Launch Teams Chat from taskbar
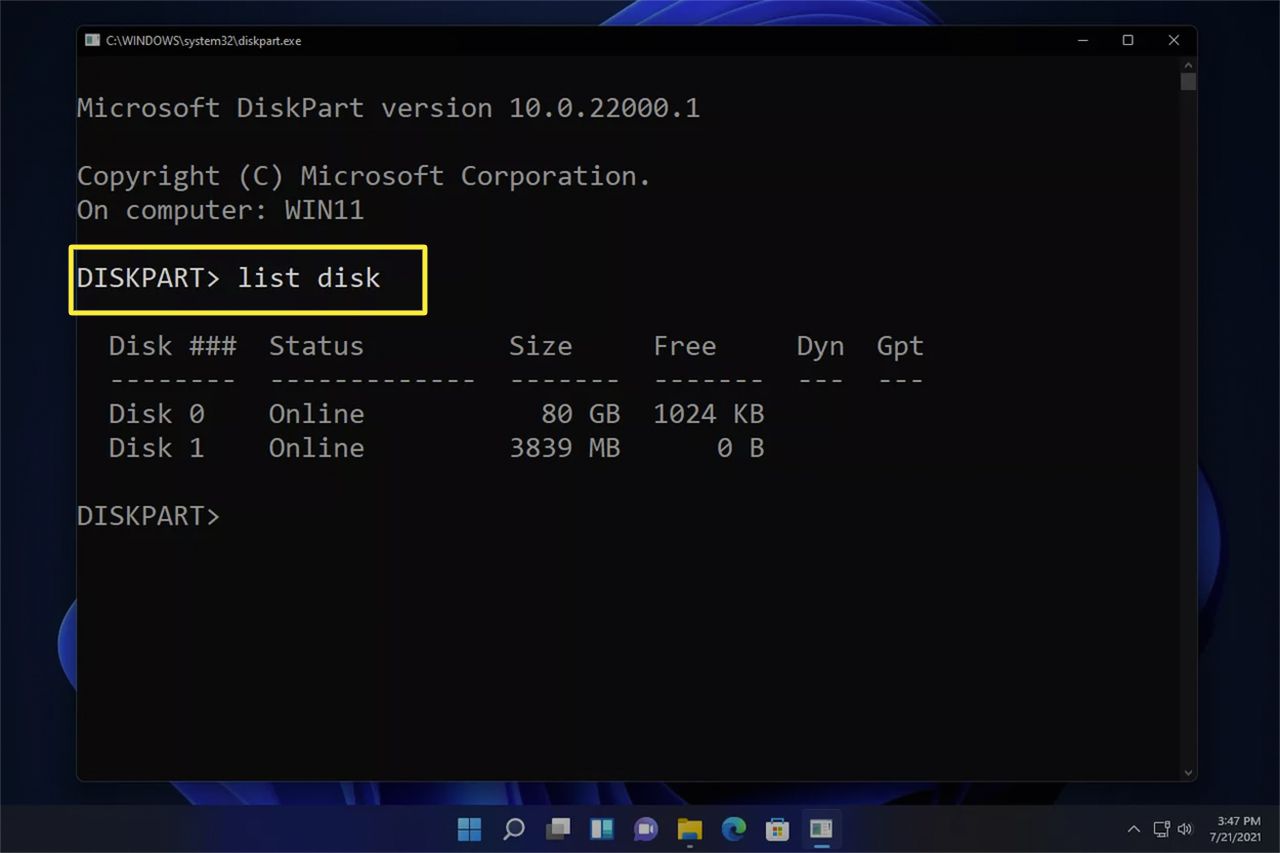 646,829
